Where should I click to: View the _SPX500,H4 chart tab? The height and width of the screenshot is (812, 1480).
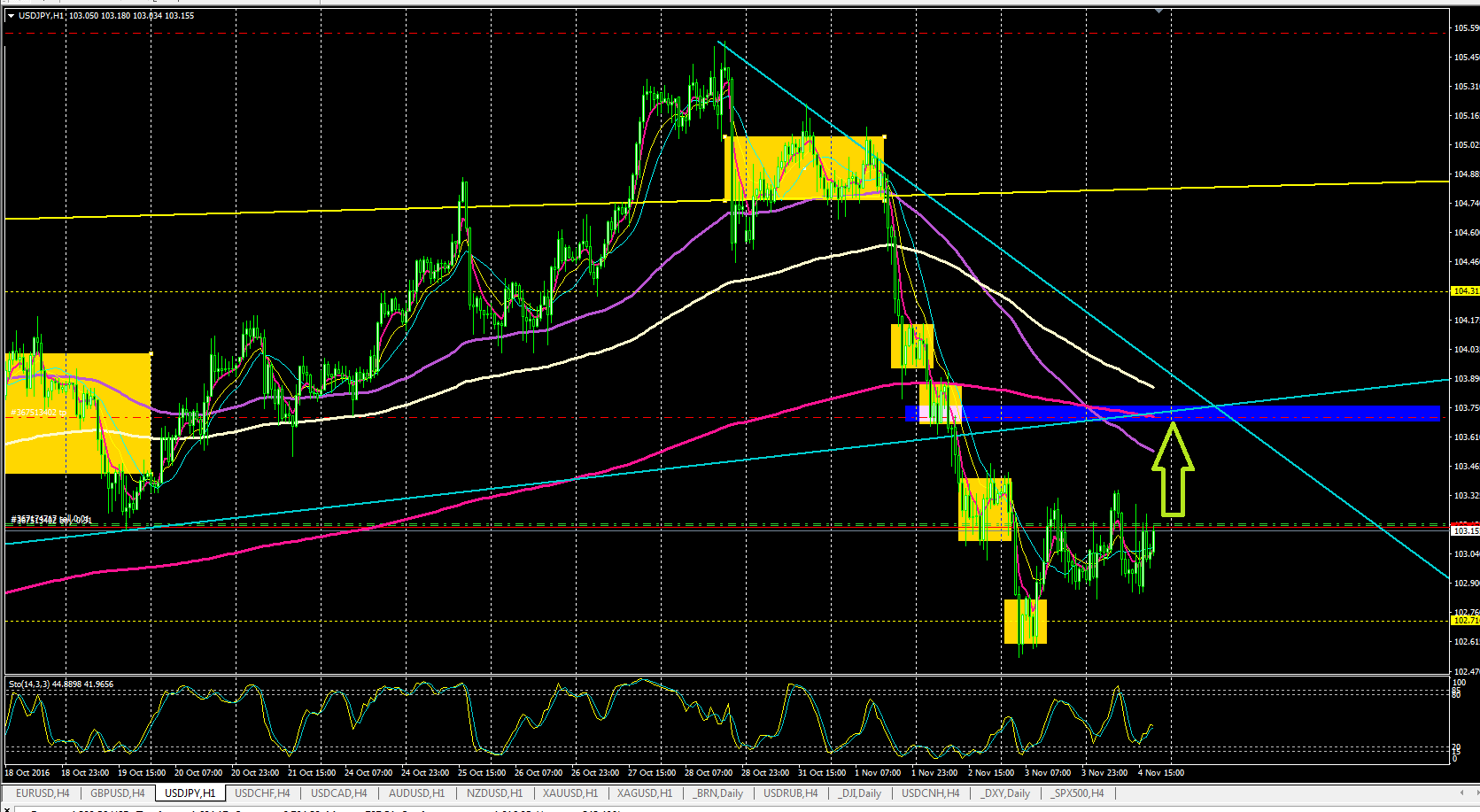click(x=1078, y=793)
